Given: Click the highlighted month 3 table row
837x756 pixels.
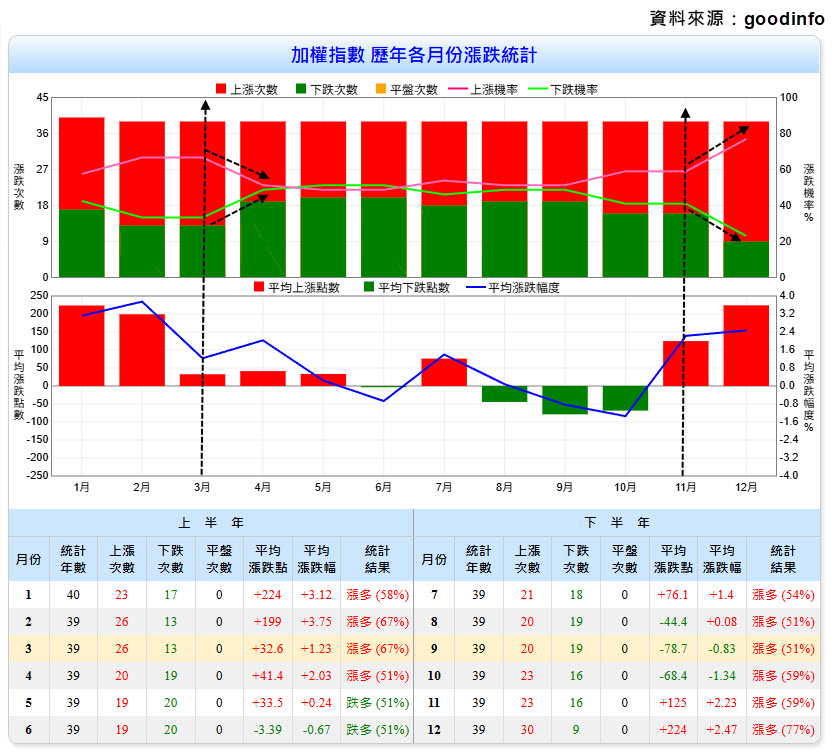Looking at the screenshot, I should 211,649.
